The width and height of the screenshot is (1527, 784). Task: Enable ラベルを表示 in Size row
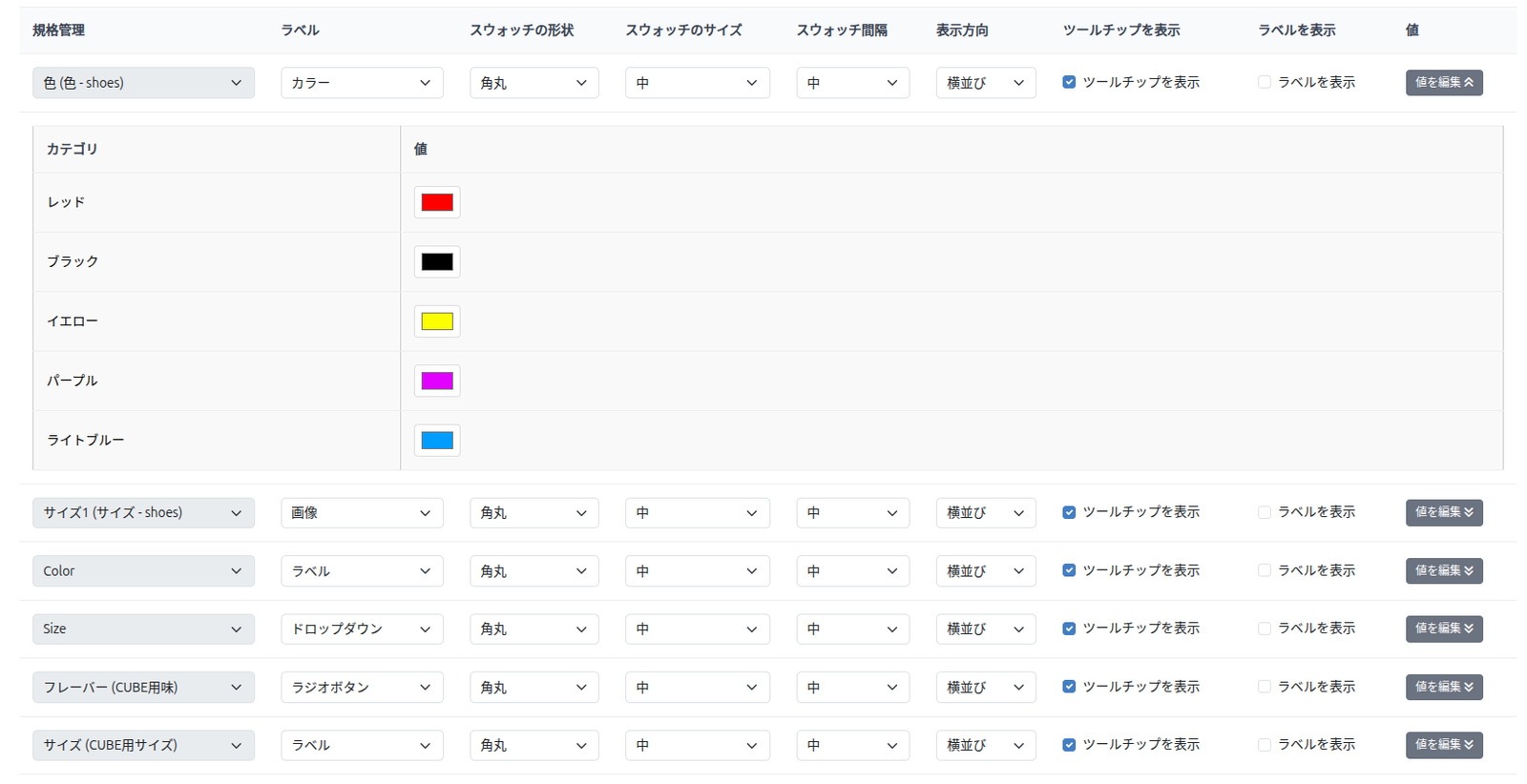click(1265, 629)
